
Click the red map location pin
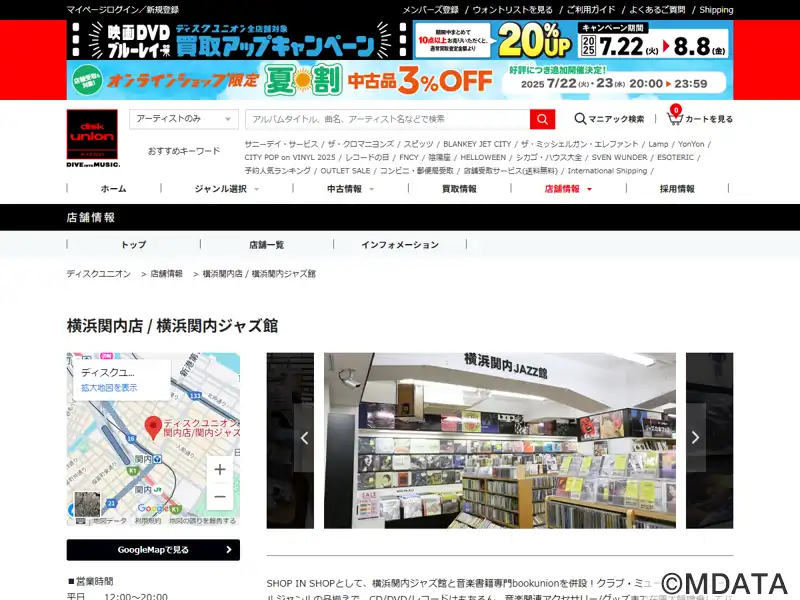(x=153, y=428)
